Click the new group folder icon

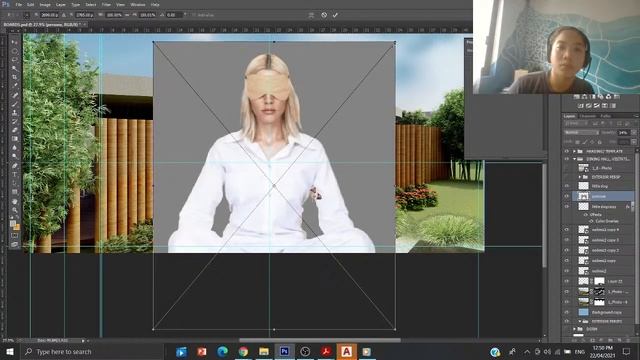click(611, 340)
